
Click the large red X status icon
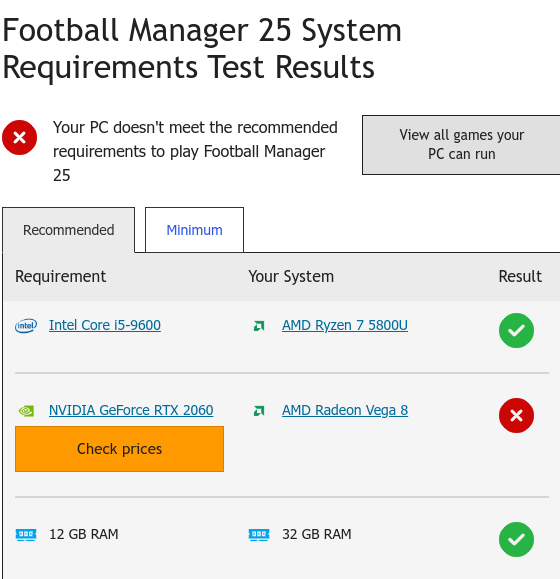[20, 137]
